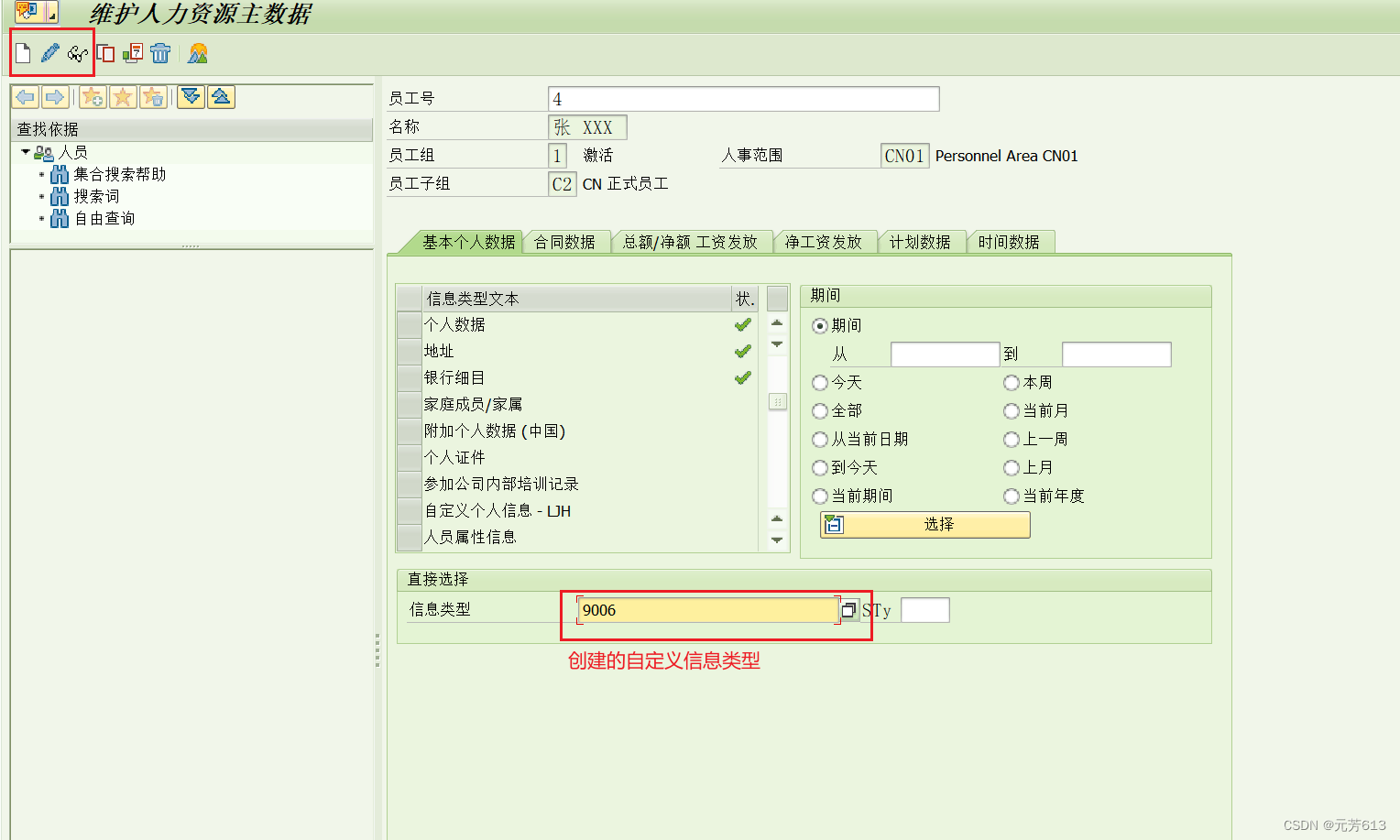Click the 信息类型 field containing 9006

tap(708, 610)
